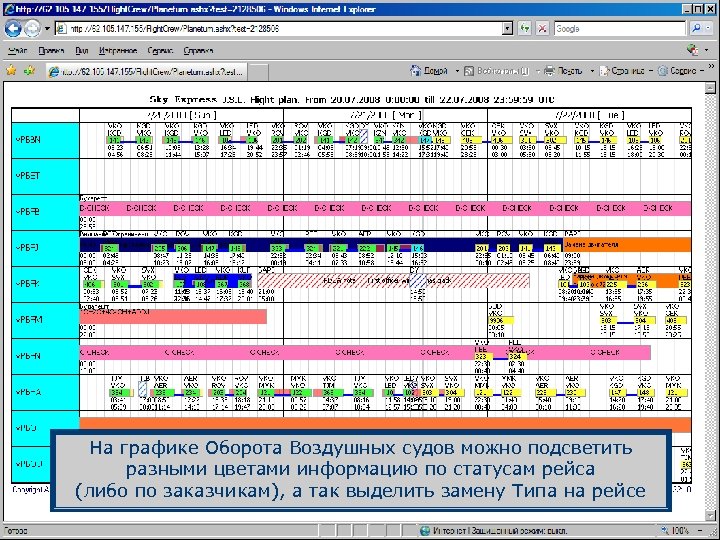Click the red hatched block in the VPBFK row
The height and width of the screenshot is (540, 720).
pos(393,281)
